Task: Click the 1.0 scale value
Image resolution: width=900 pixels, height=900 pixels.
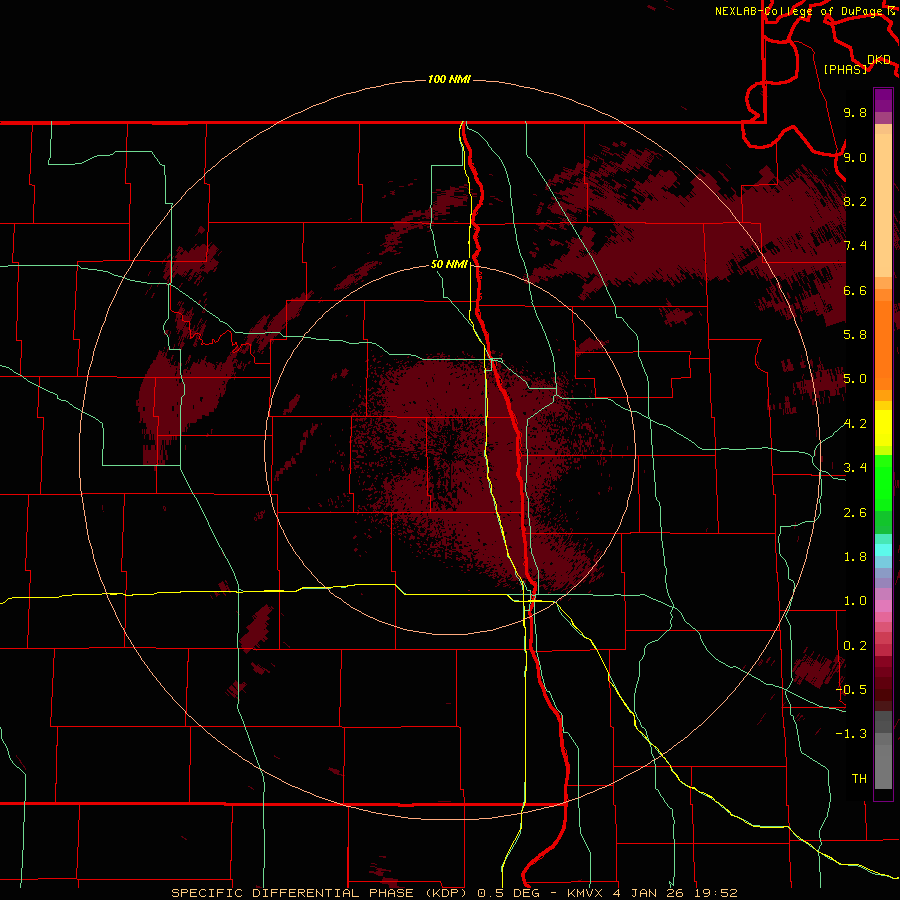Action: tap(855, 601)
